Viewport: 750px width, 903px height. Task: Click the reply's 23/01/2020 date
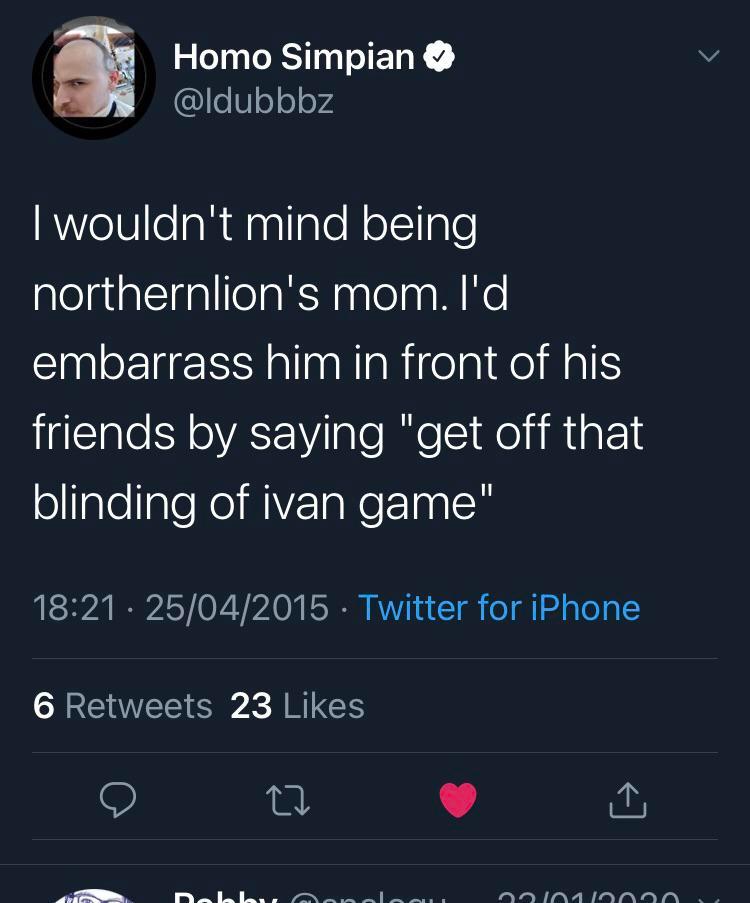pyautogui.click(x=588, y=897)
